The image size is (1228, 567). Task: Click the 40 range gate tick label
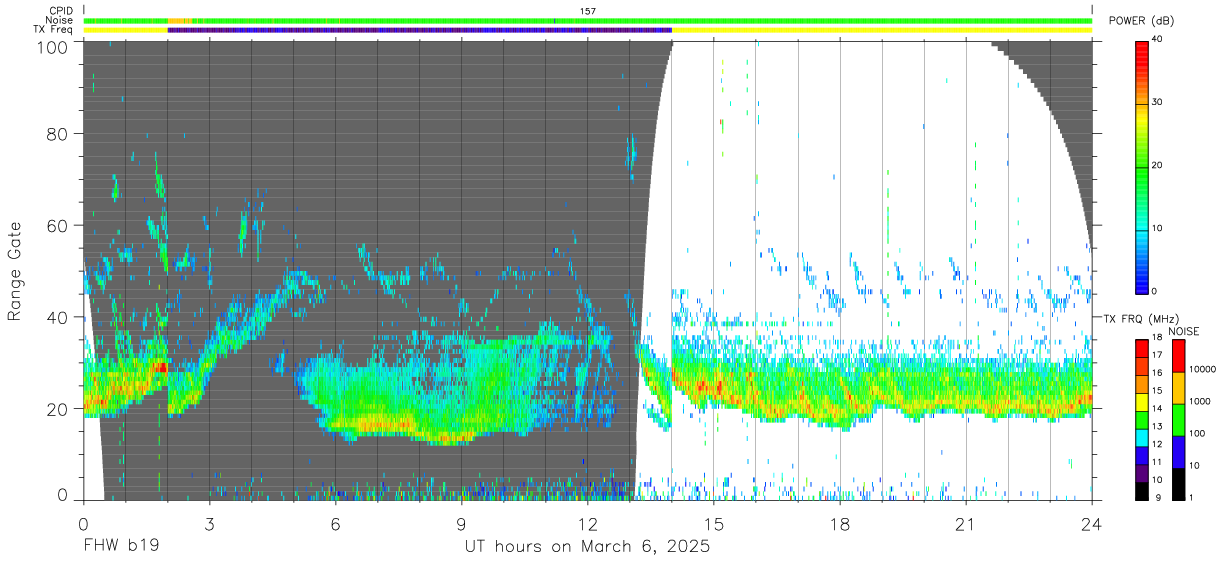point(58,317)
